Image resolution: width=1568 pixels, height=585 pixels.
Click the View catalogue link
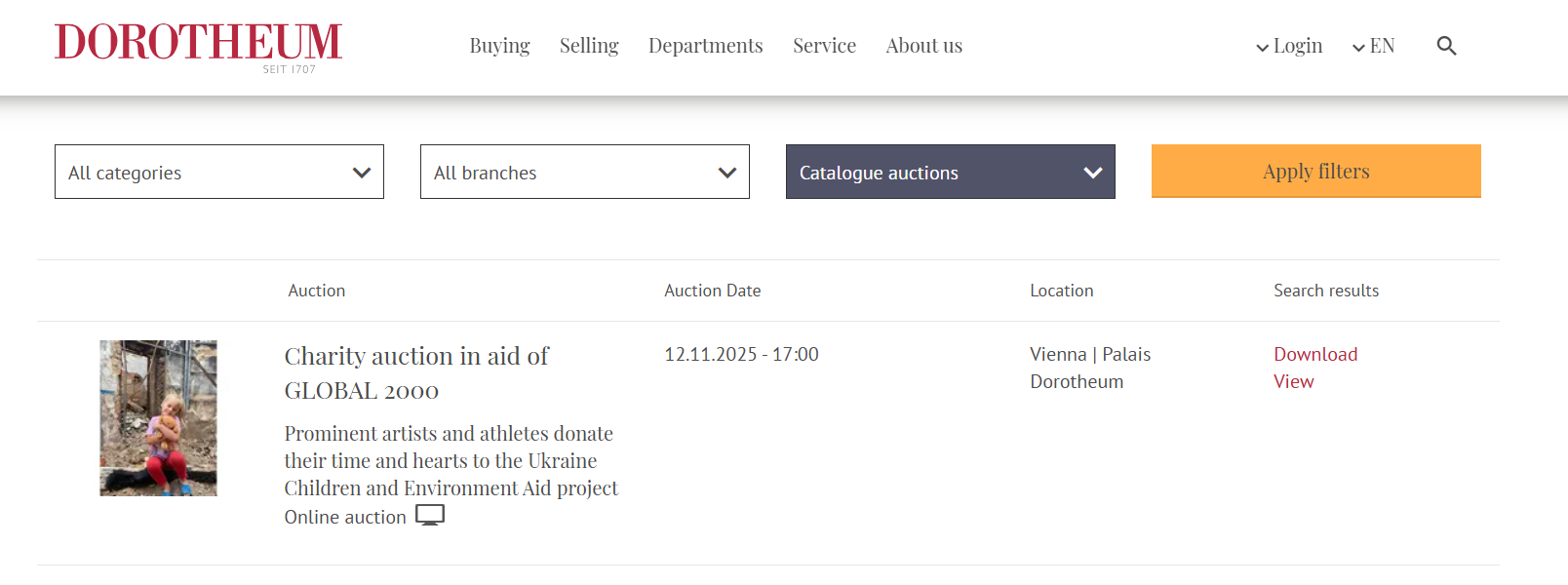1293,381
